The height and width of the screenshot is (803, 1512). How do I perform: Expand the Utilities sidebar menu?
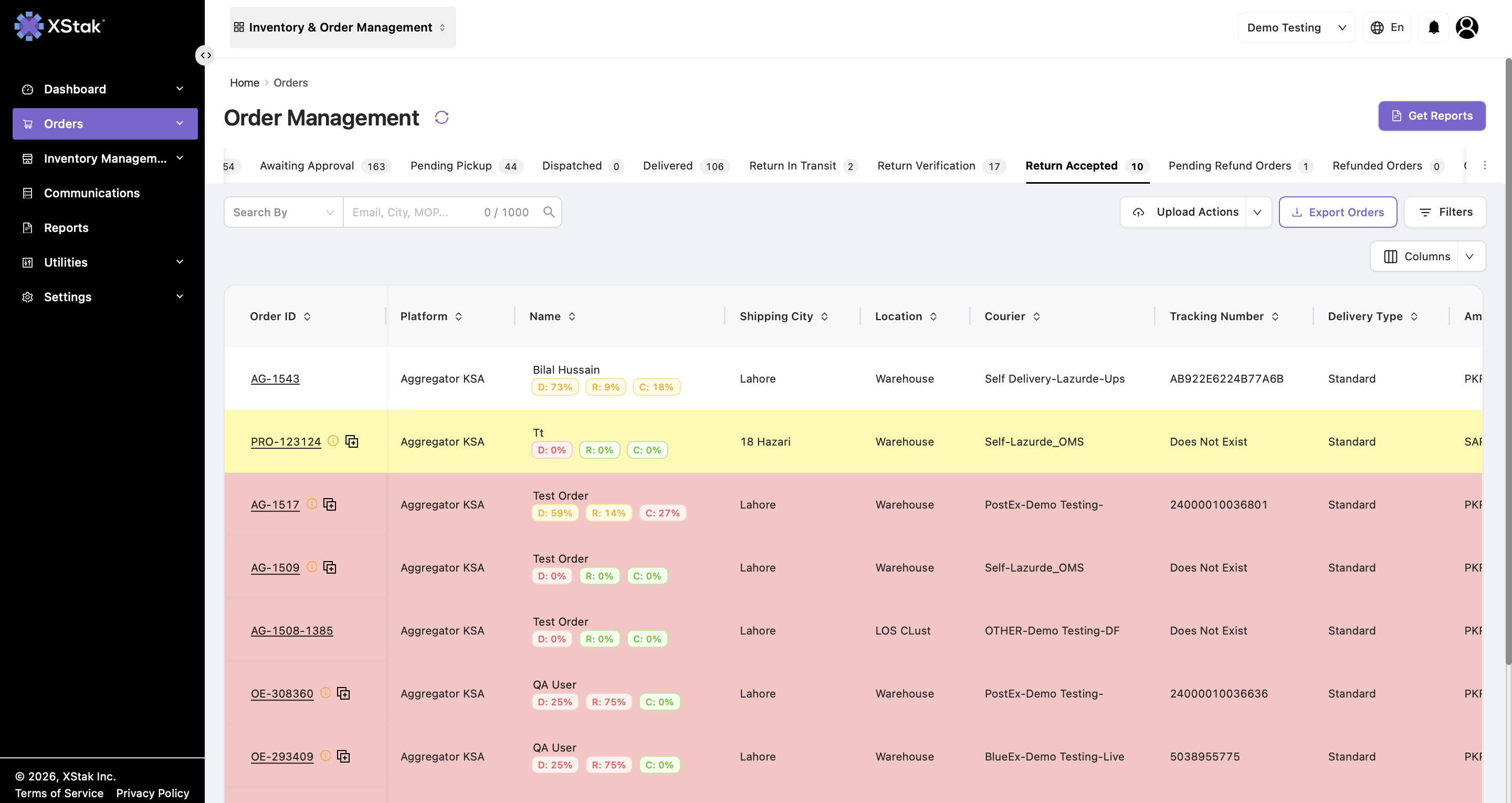(x=105, y=262)
